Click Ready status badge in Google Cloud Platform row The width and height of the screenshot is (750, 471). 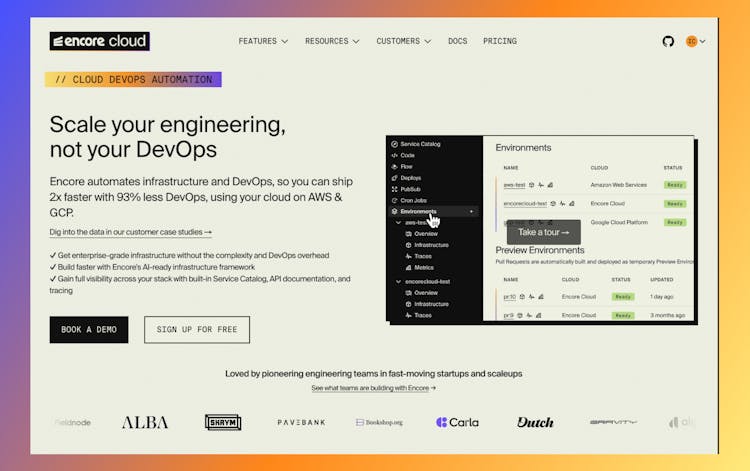[675, 222]
